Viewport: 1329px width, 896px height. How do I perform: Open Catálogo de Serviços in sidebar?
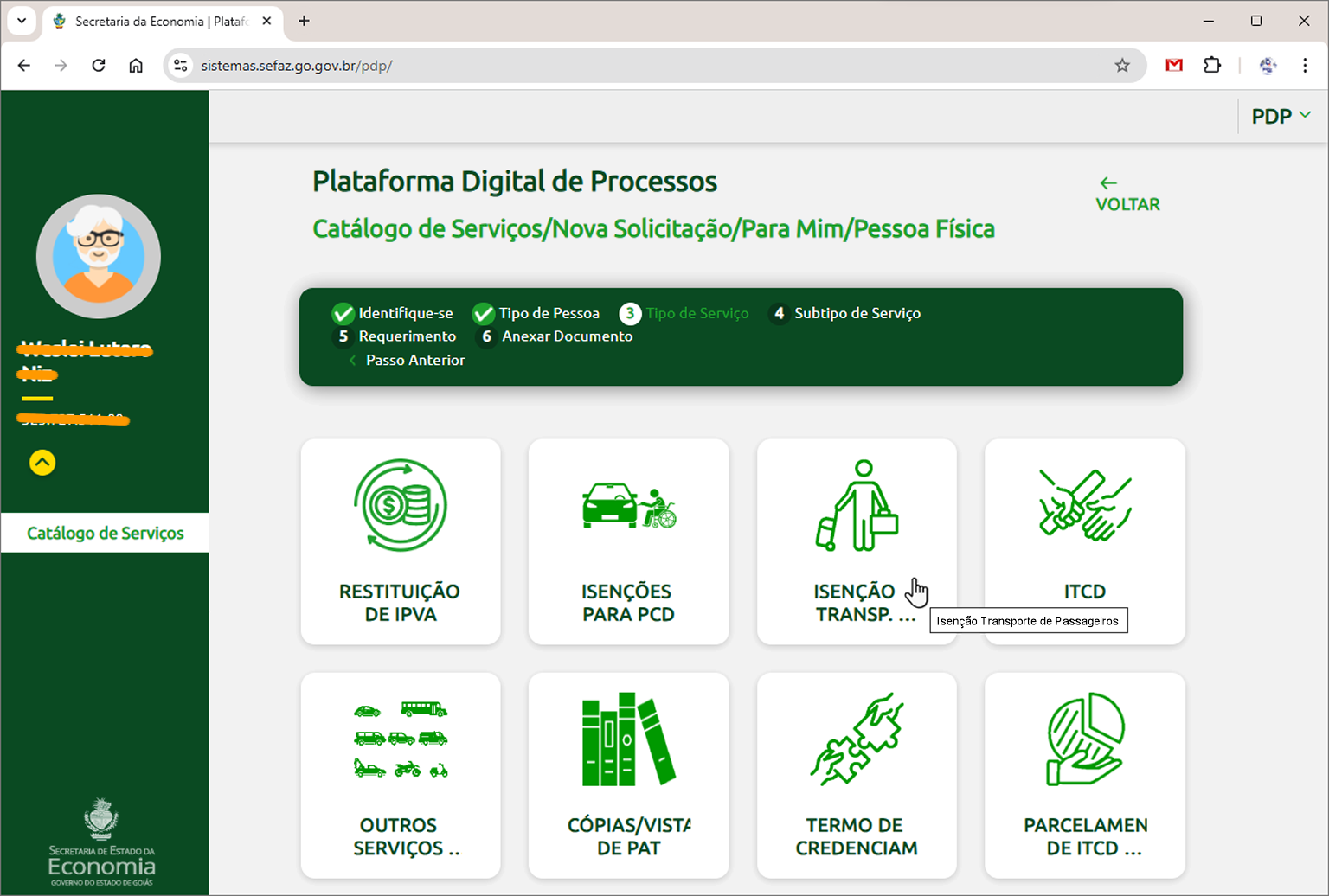click(105, 533)
